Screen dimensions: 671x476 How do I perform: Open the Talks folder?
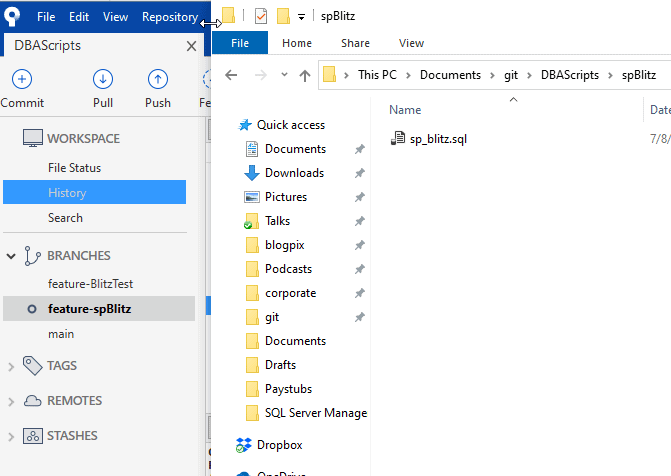pos(277,221)
